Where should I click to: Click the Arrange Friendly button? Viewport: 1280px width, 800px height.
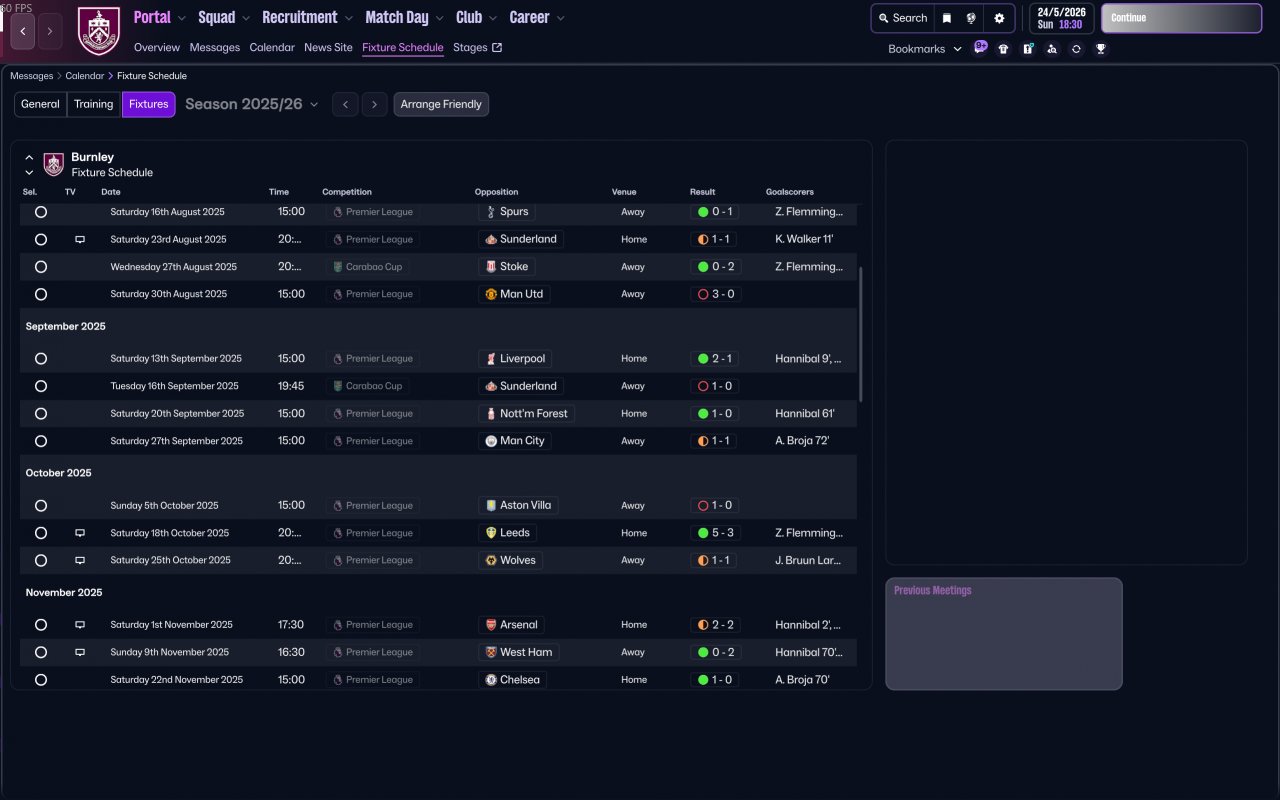[x=441, y=104]
